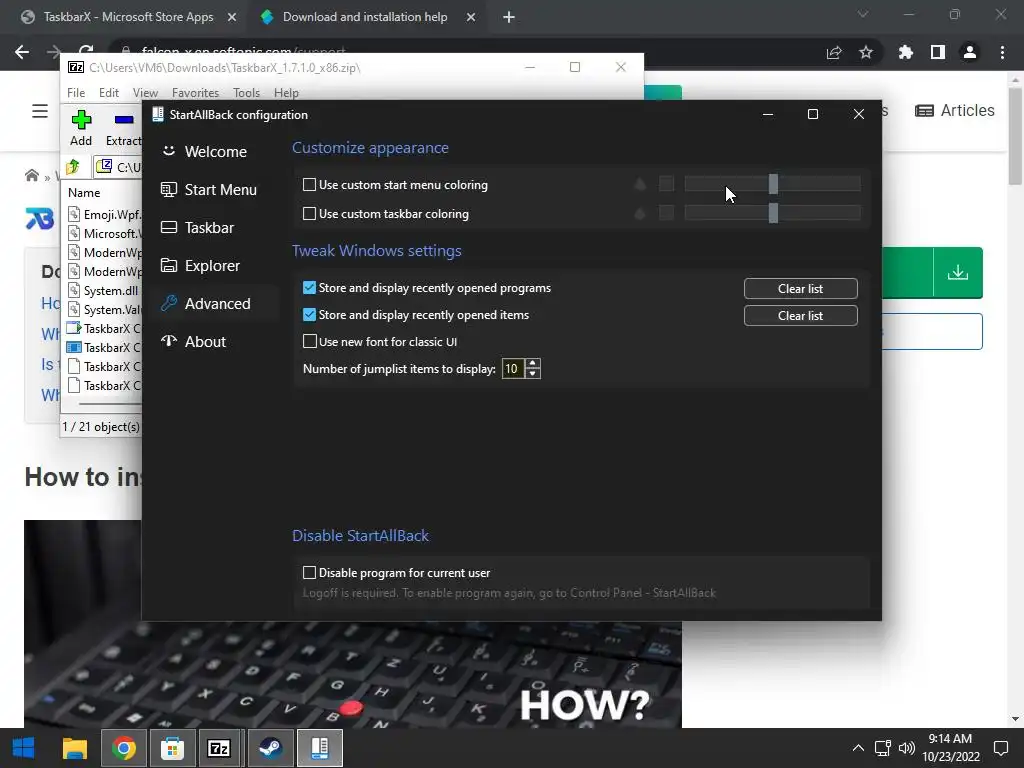Enable custom start menu coloring checkbox
1024x768 pixels.
(x=310, y=185)
